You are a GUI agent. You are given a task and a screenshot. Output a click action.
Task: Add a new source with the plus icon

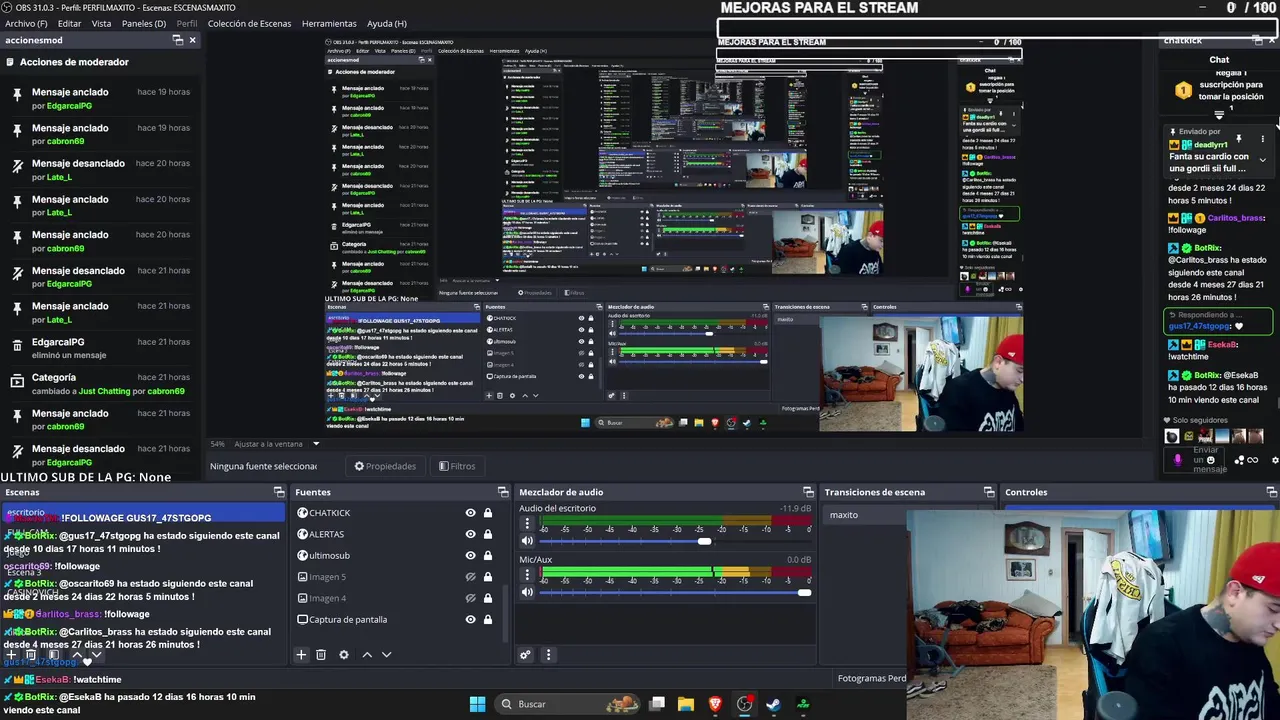301,655
